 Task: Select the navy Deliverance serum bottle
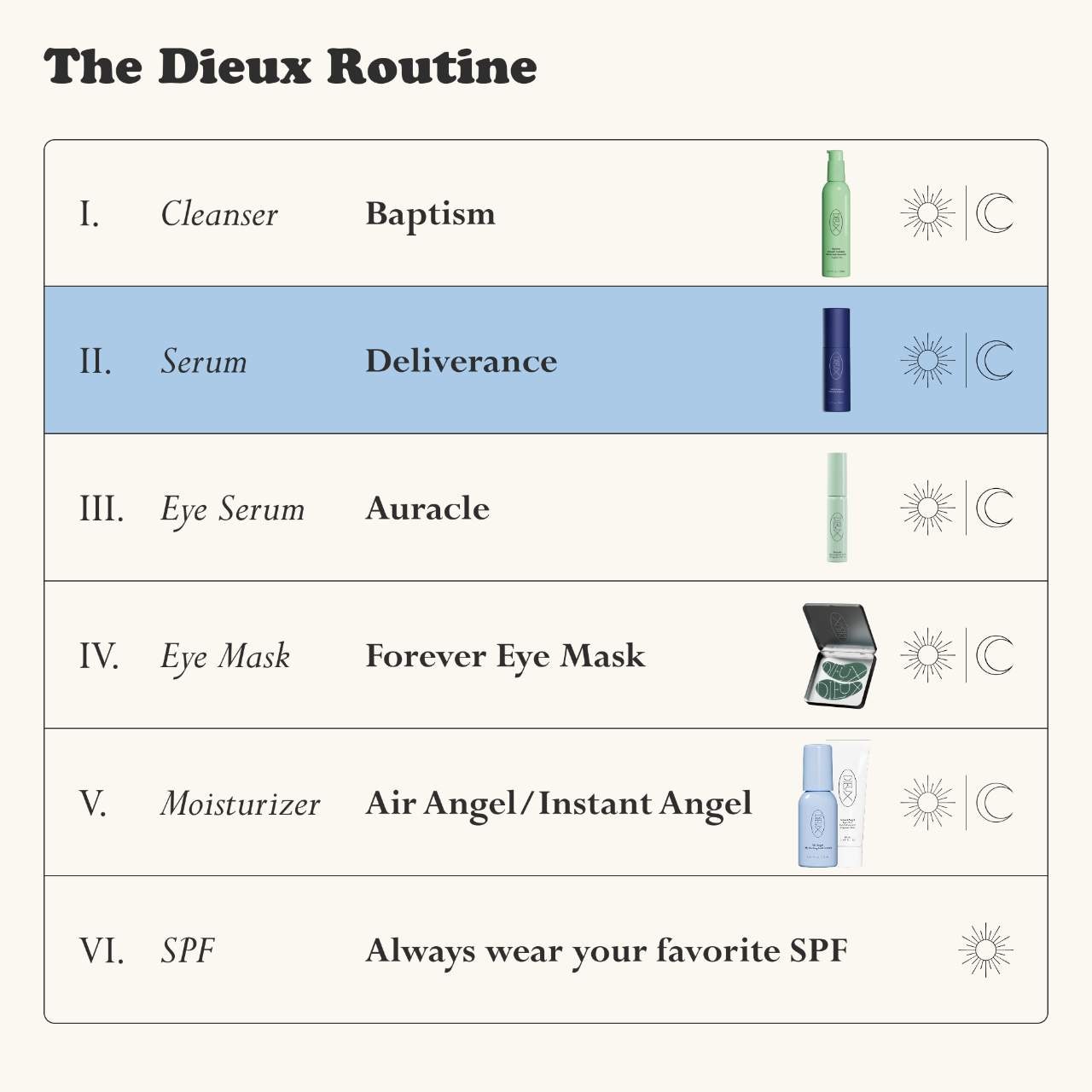tap(836, 360)
